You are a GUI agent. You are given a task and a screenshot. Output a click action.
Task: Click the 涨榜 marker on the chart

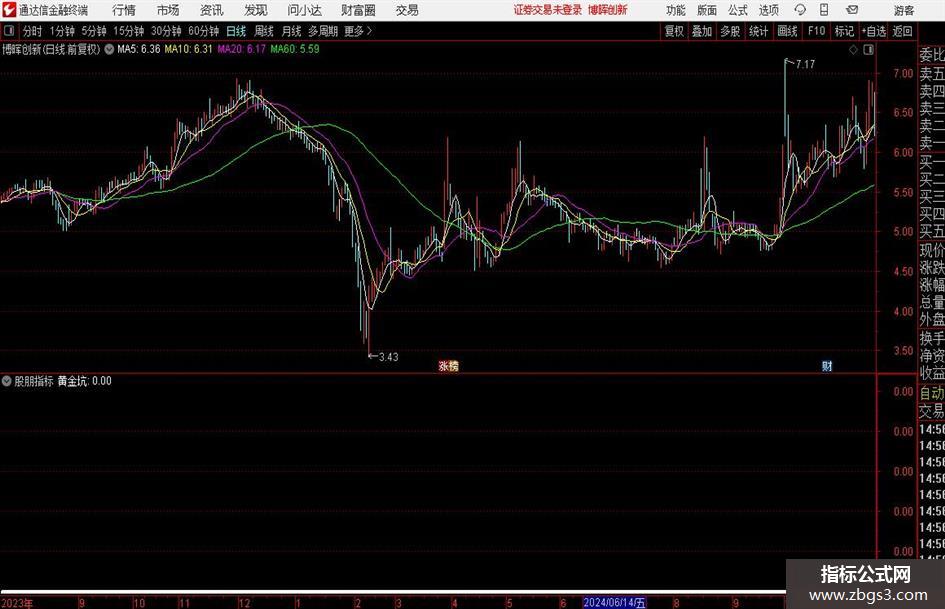[448, 366]
